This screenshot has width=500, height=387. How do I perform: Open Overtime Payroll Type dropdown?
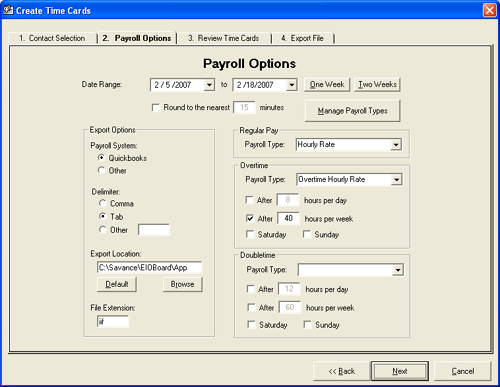(396, 180)
